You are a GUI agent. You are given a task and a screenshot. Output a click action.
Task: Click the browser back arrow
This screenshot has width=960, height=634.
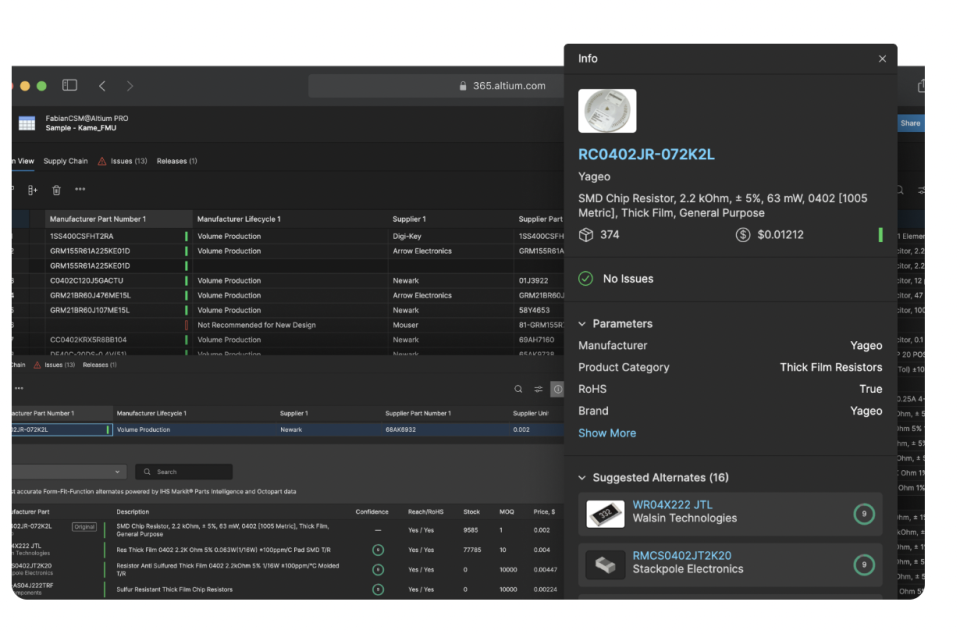pyautogui.click(x=102, y=86)
